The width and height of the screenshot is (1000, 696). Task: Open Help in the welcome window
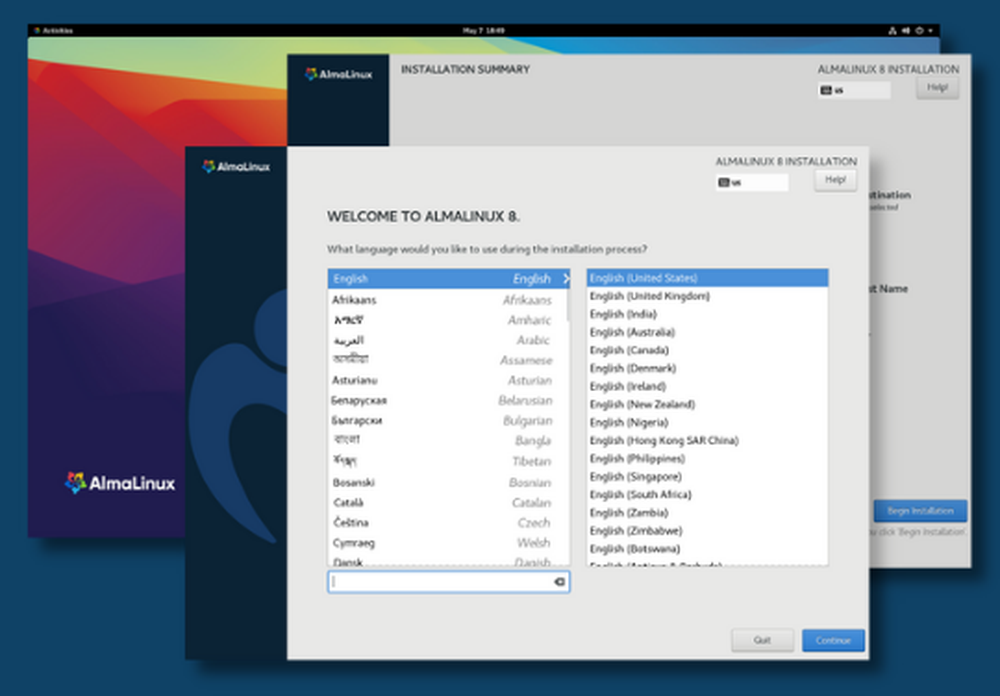tap(835, 180)
